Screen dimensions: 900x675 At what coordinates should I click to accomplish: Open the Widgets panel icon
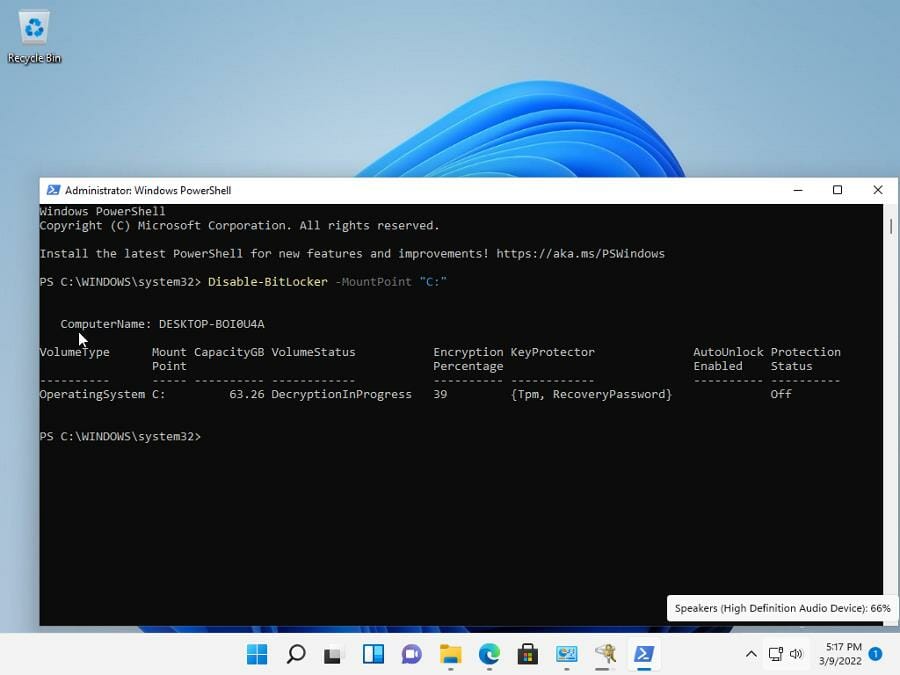[x=373, y=654]
